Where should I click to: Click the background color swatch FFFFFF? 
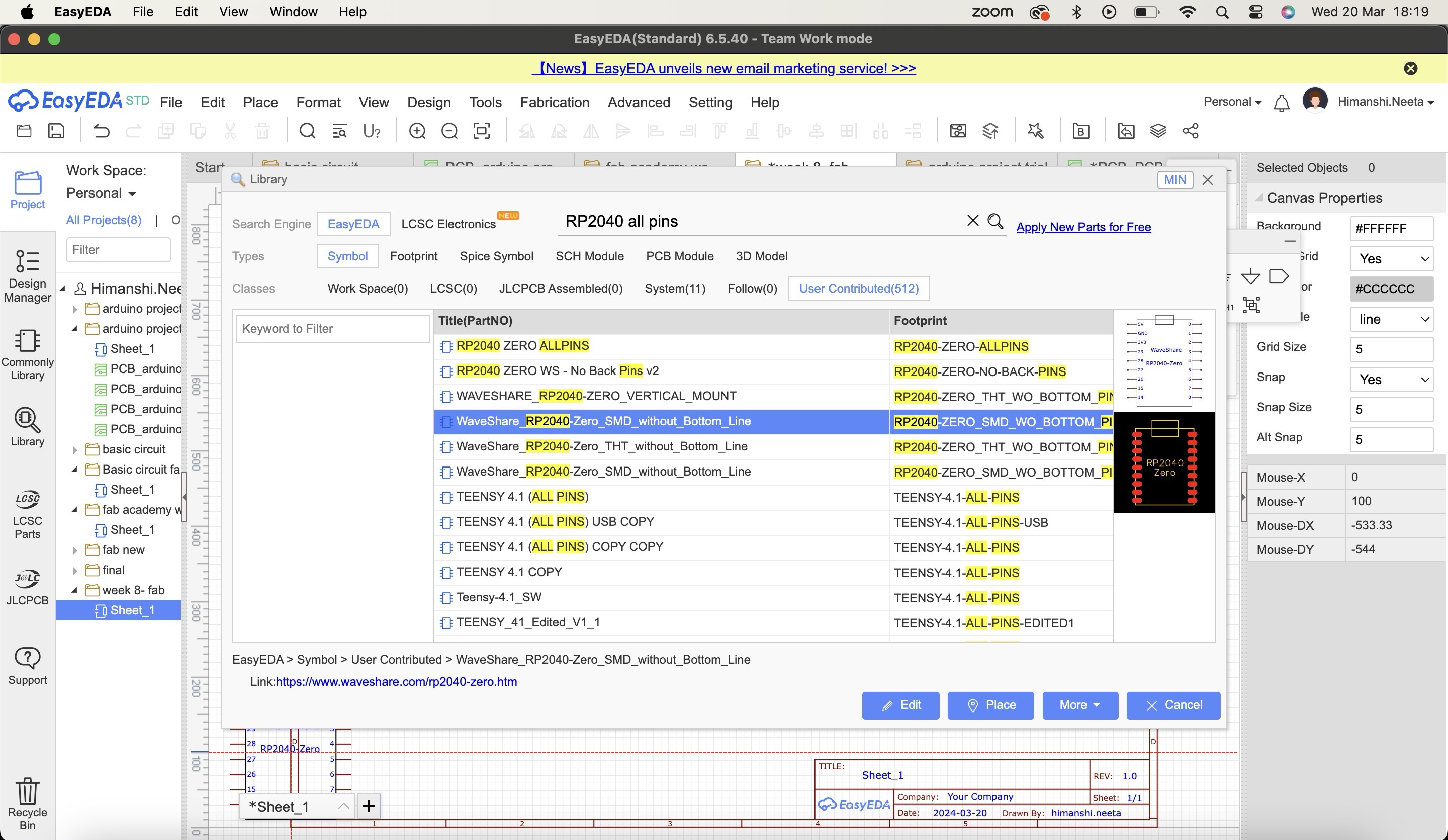coord(1390,228)
